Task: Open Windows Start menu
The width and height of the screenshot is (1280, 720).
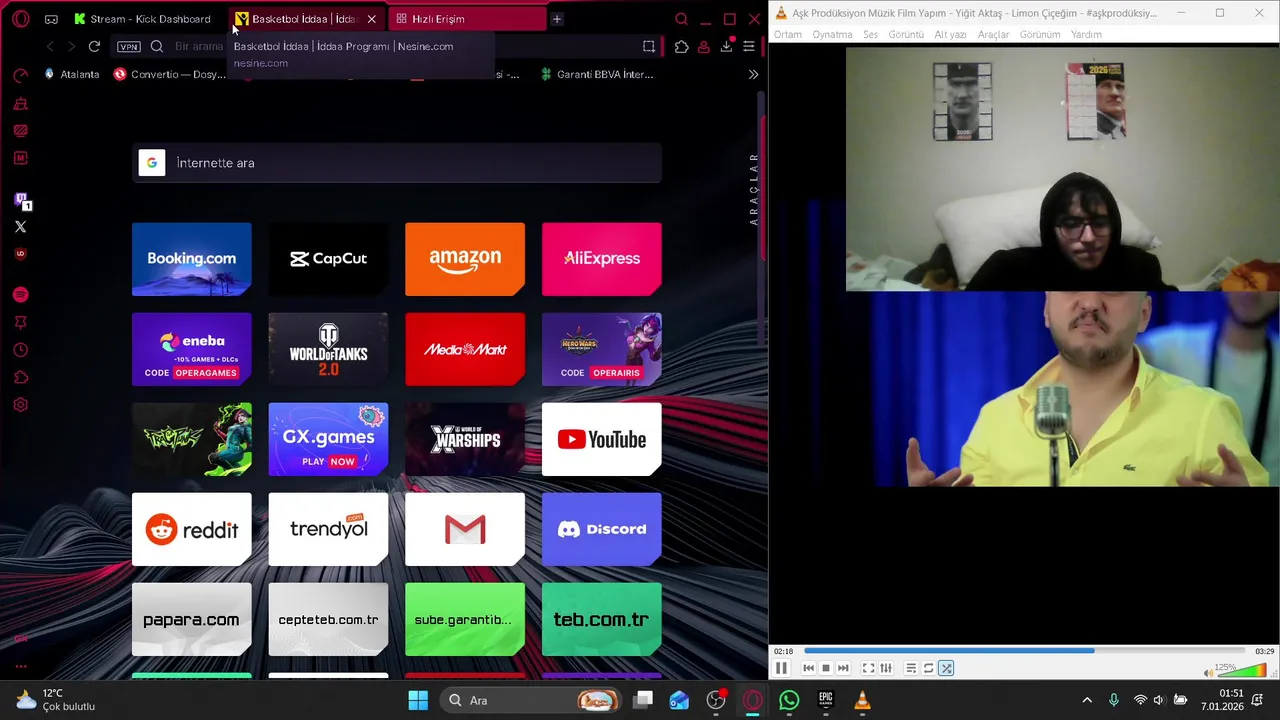Action: click(x=418, y=701)
